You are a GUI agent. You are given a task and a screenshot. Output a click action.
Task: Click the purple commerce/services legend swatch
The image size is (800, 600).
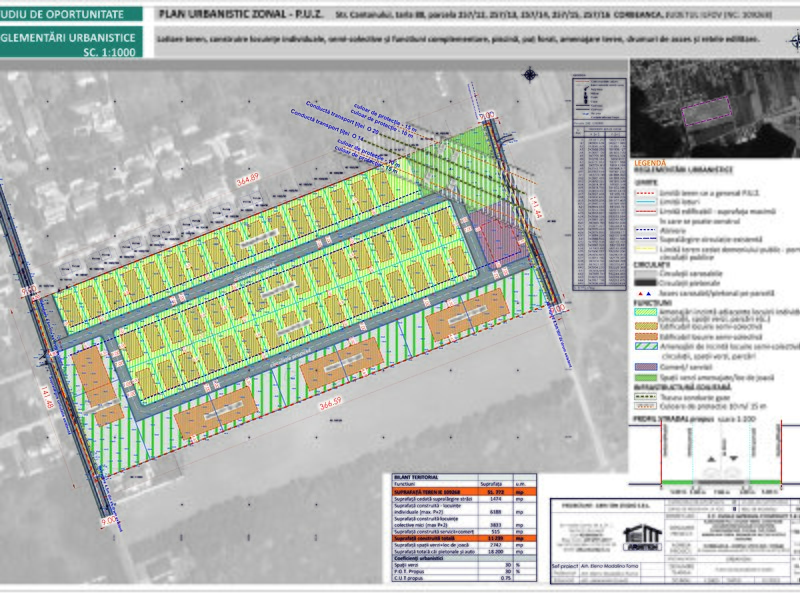click(x=646, y=365)
